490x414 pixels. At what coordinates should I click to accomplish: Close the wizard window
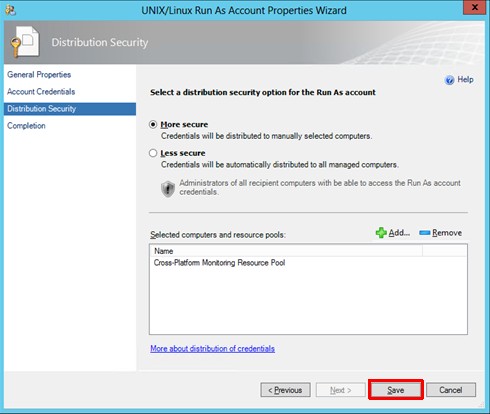[475, 7]
